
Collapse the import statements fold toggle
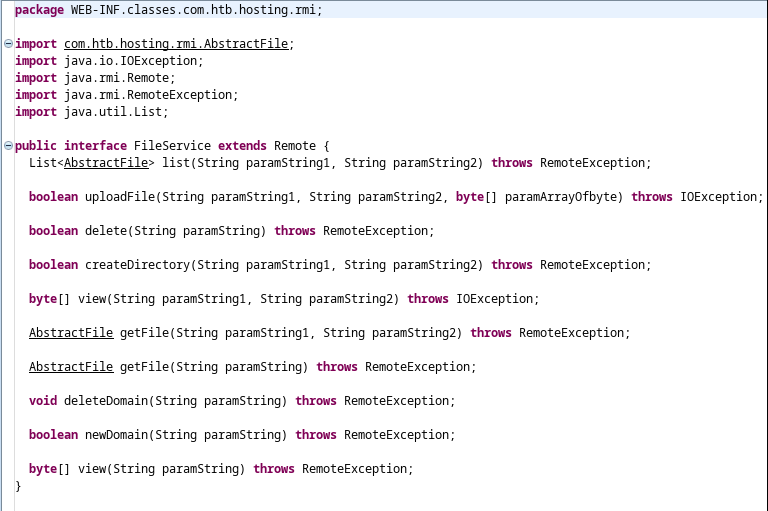pos(8,45)
